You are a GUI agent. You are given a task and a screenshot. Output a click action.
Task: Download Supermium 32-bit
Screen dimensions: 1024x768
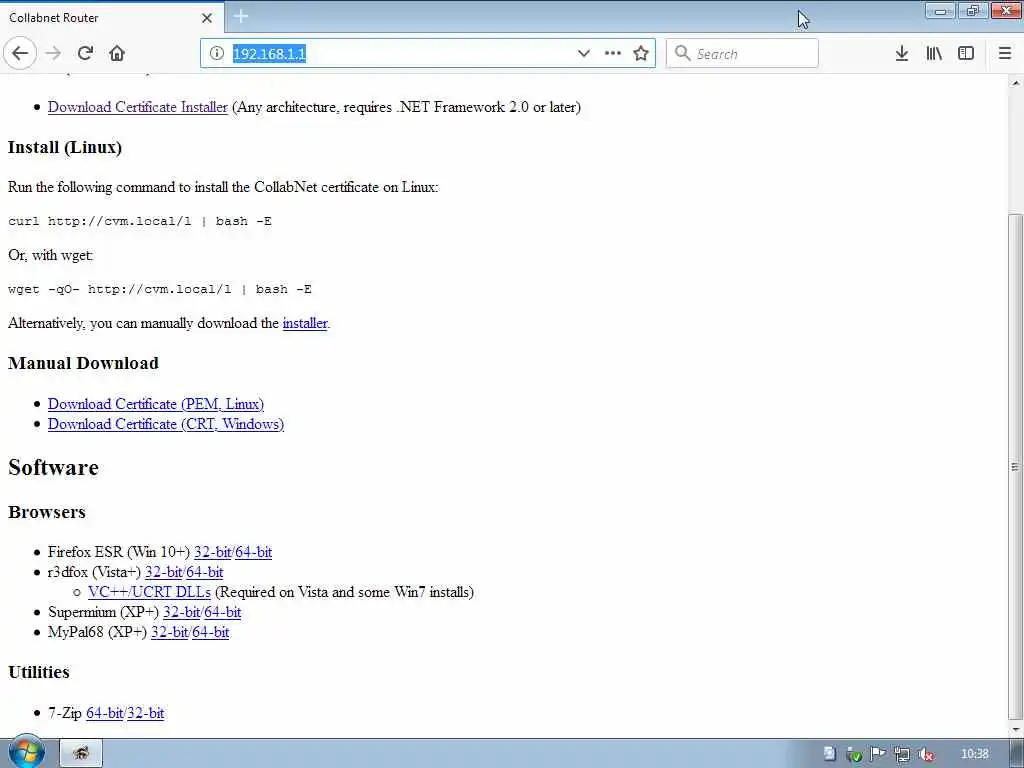click(x=182, y=613)
